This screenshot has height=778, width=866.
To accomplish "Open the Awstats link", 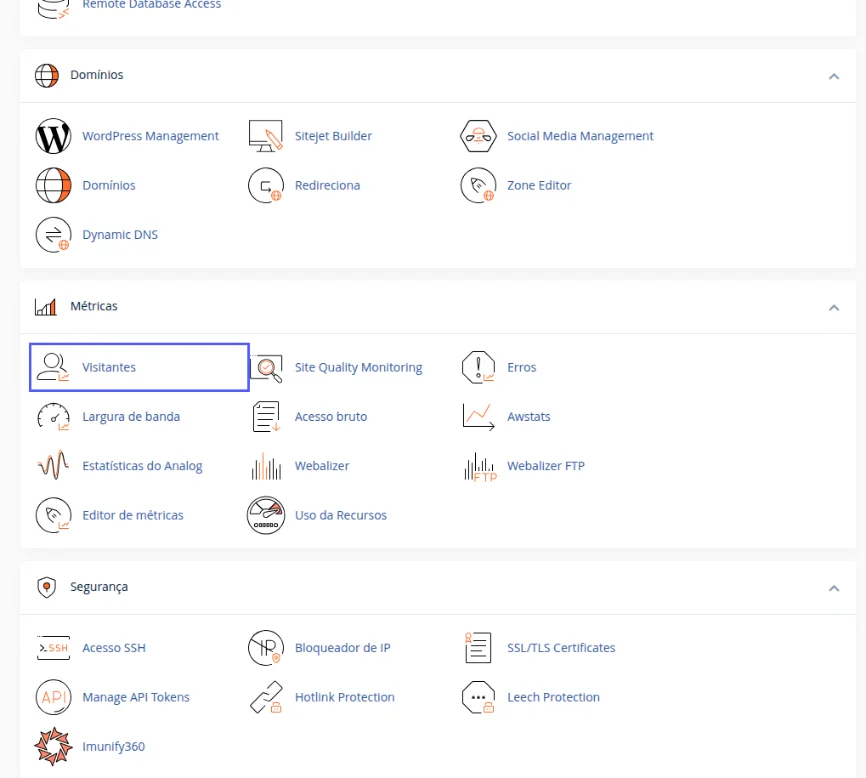I will pos(529,417).
